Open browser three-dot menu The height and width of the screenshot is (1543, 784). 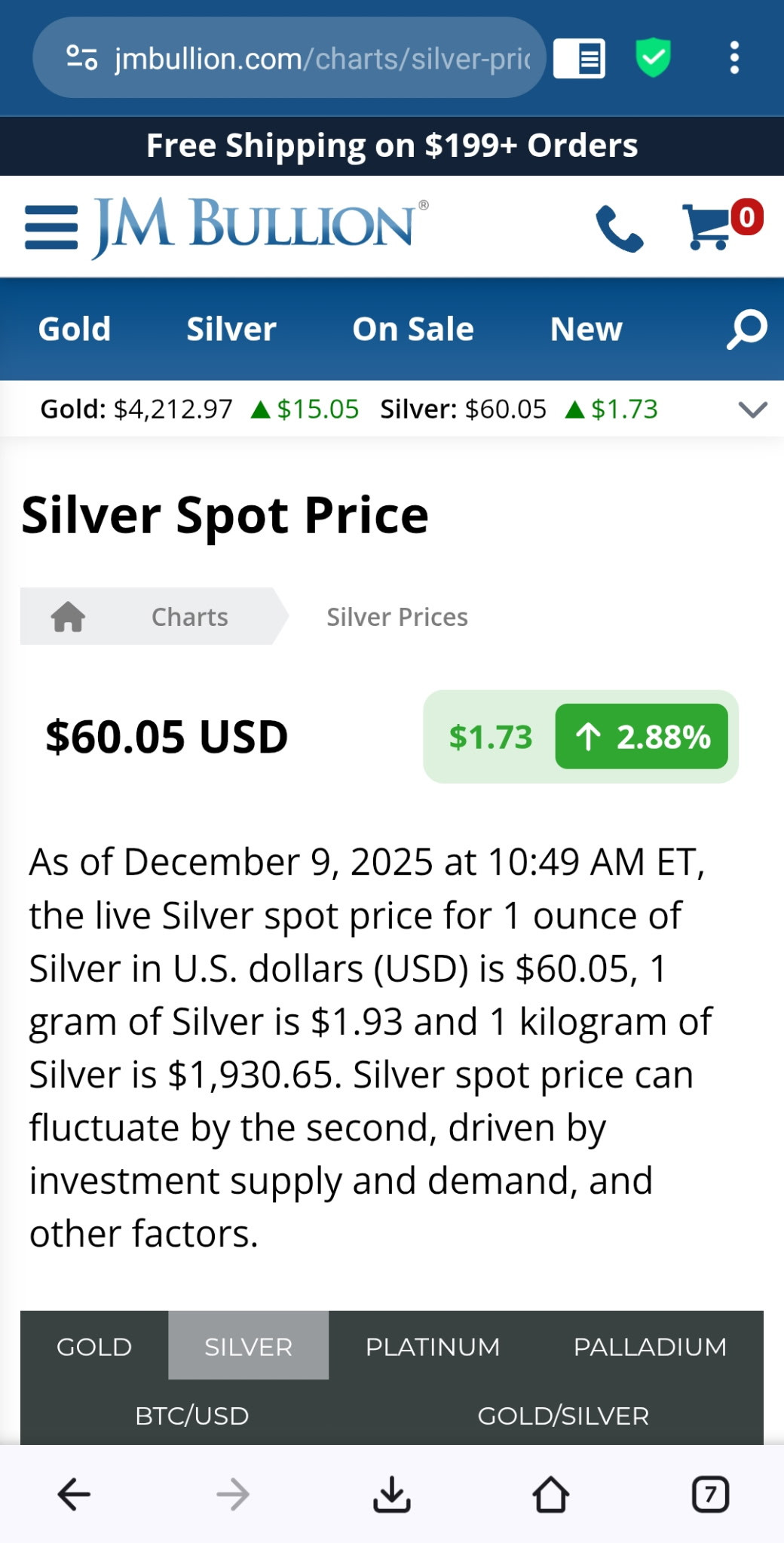pyautogui.click(x=734, y=58)
